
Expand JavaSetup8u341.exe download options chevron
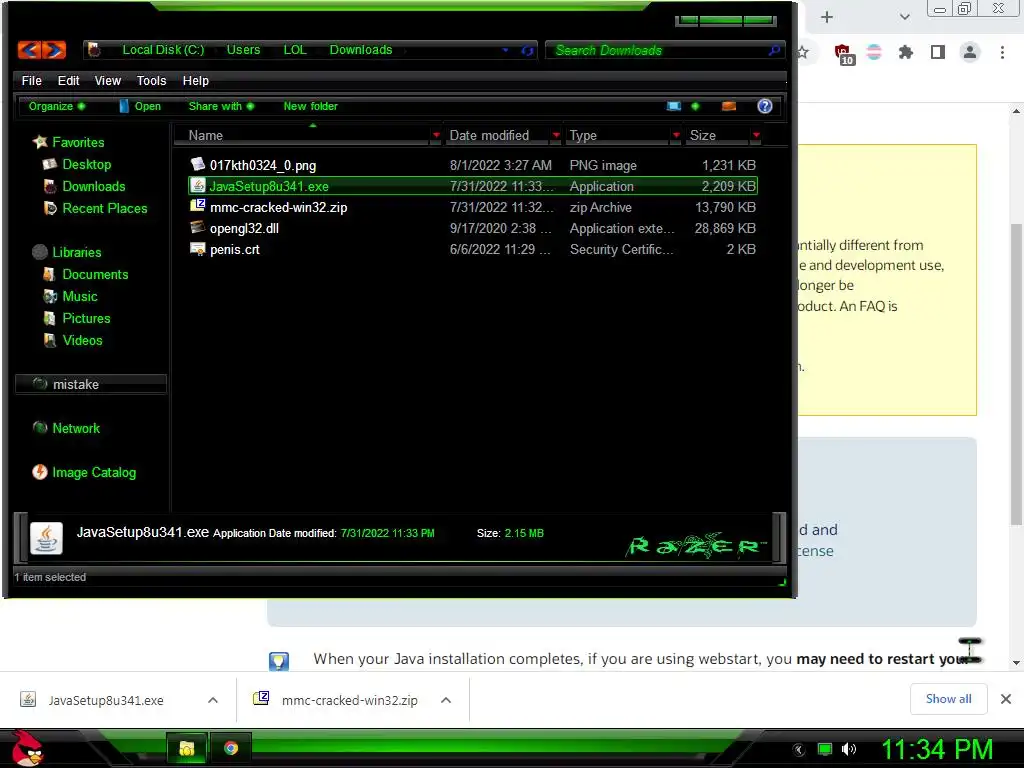click(212, 700)
